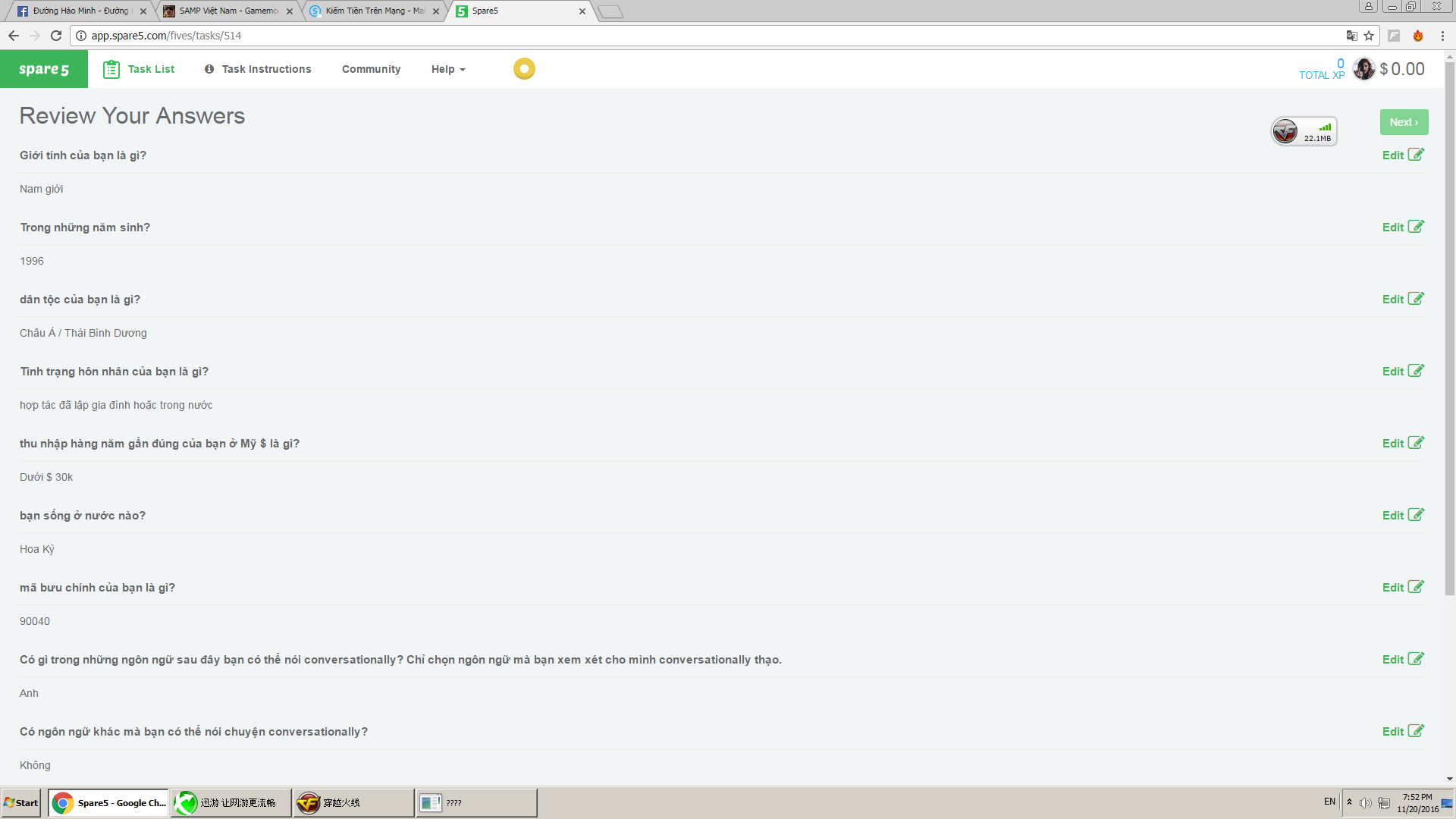
Task: Open the Community menu item
Action: pyautogui.click(x=371, y=69)
